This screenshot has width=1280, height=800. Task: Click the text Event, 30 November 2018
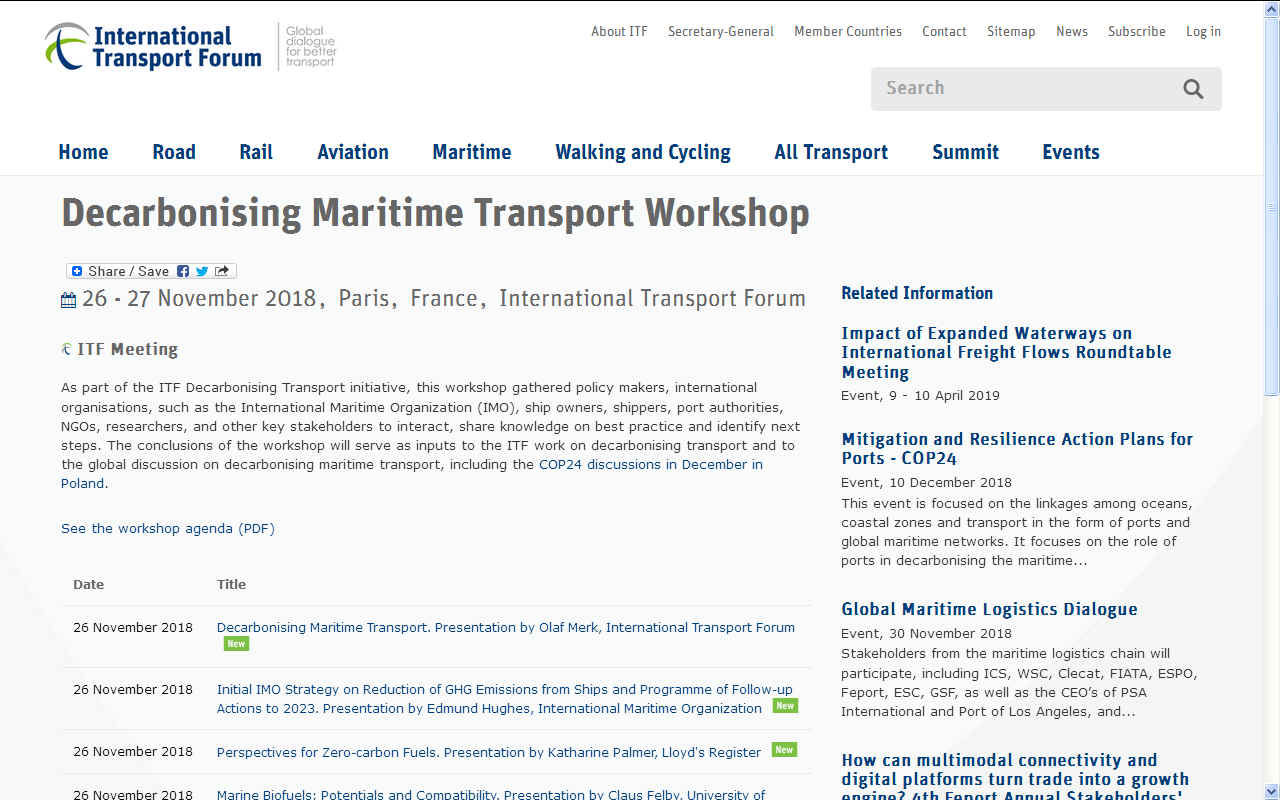[927, 633]
